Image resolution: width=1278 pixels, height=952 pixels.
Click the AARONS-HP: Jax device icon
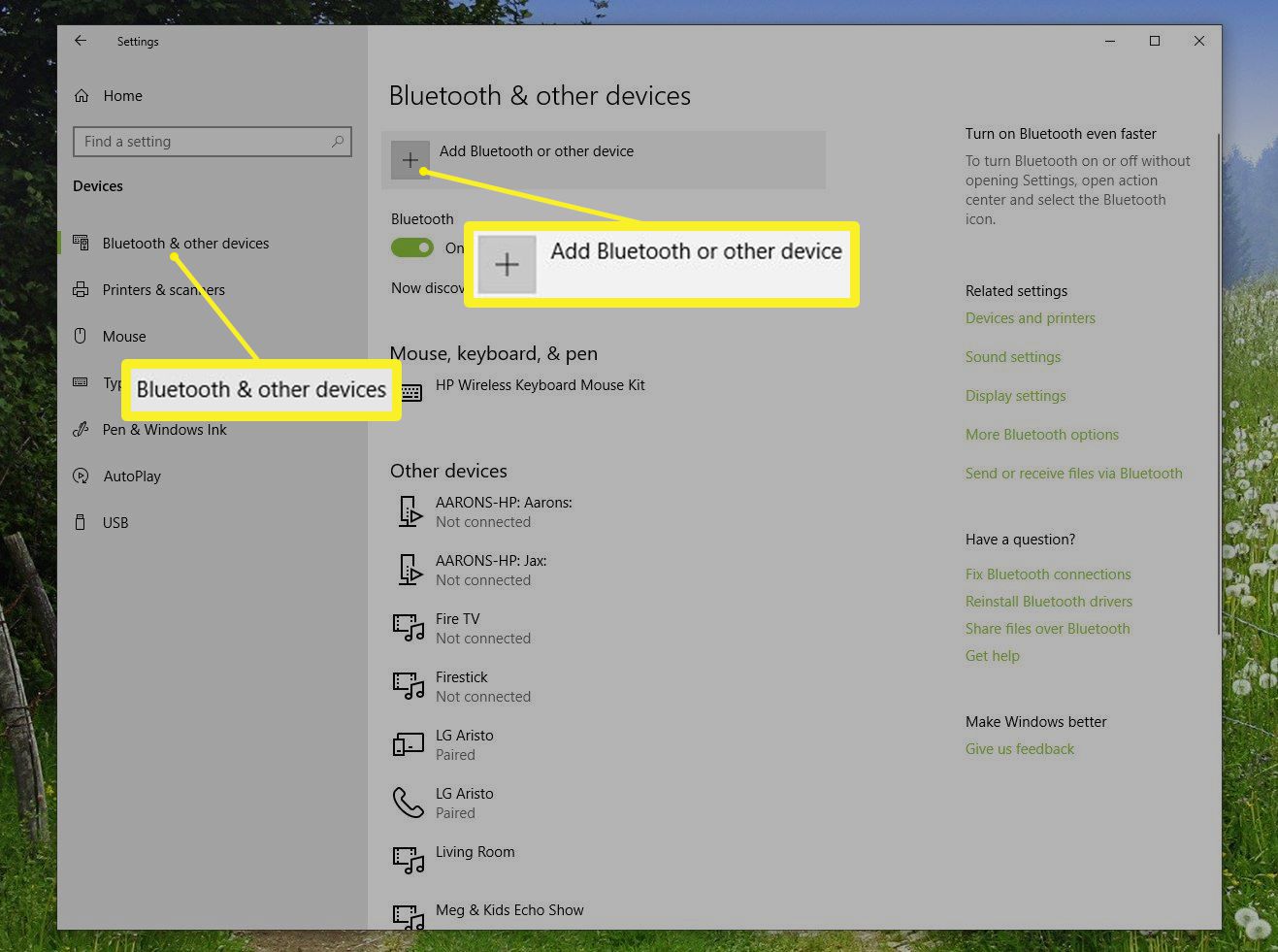tap(410, 570)
